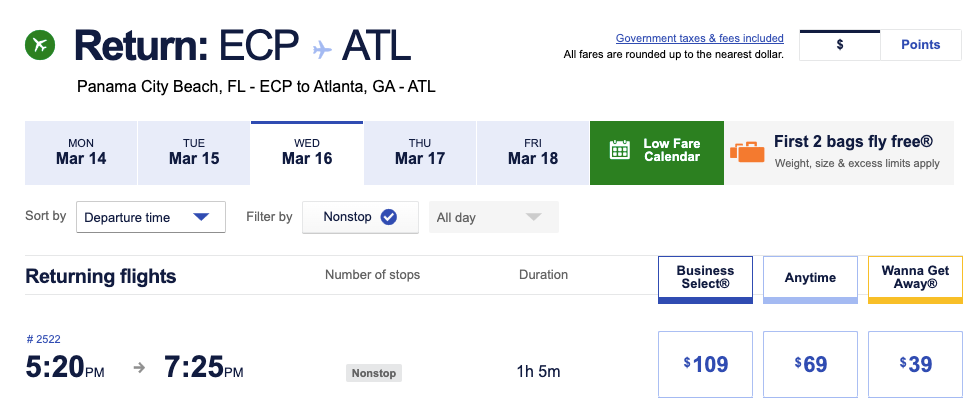This screenshot has height=399, width=963.
Task: Choose the $109 Business Select fare
Action: point(706,365)
